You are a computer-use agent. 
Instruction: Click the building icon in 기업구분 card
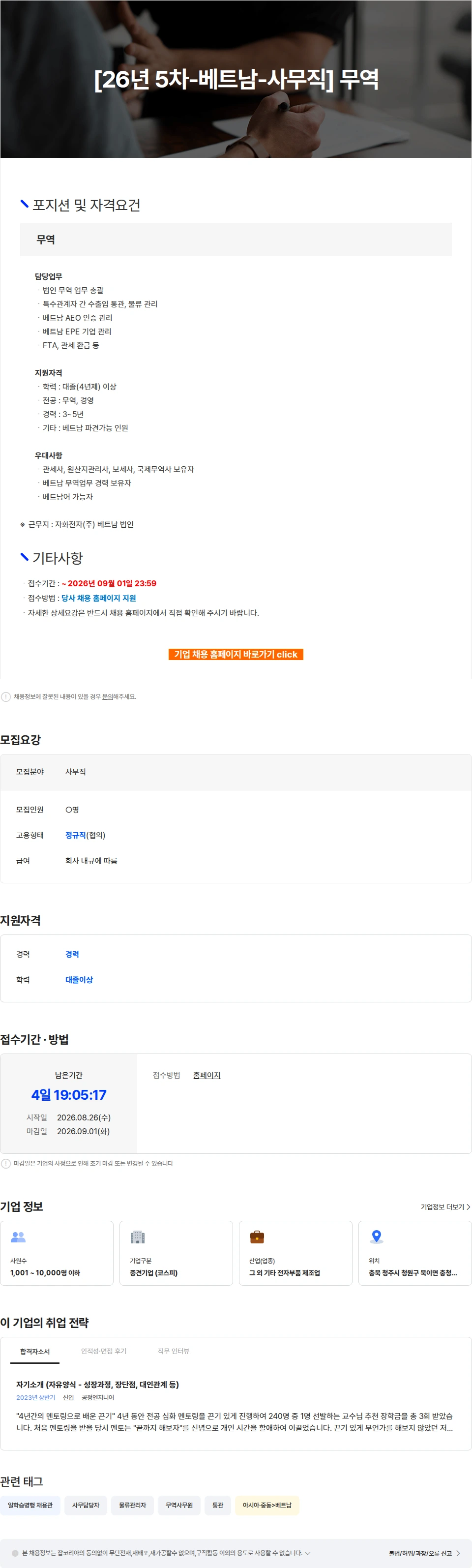[138, 1237]
